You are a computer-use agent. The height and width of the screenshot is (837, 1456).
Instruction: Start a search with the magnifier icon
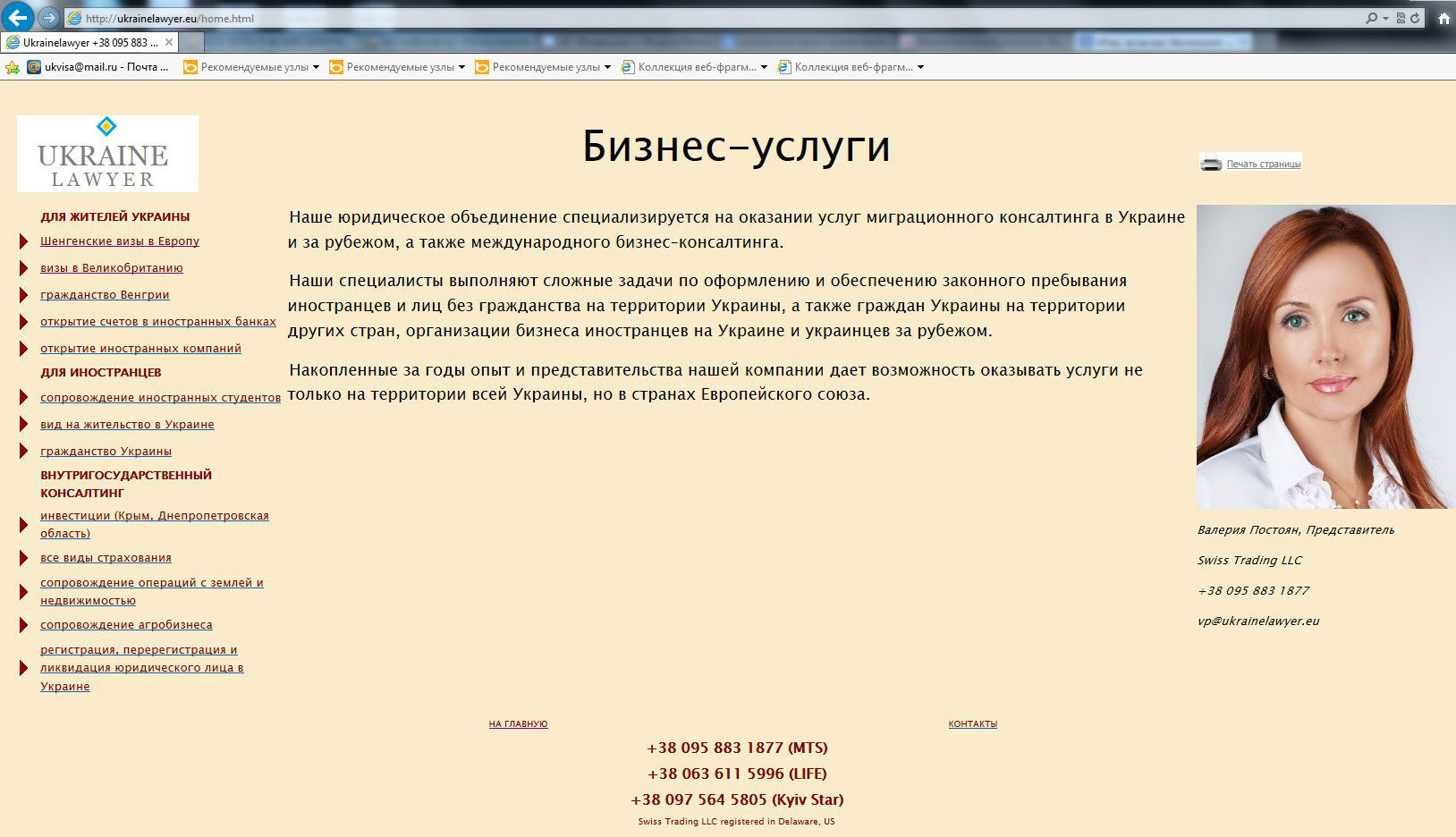[x=1373, y=17]
